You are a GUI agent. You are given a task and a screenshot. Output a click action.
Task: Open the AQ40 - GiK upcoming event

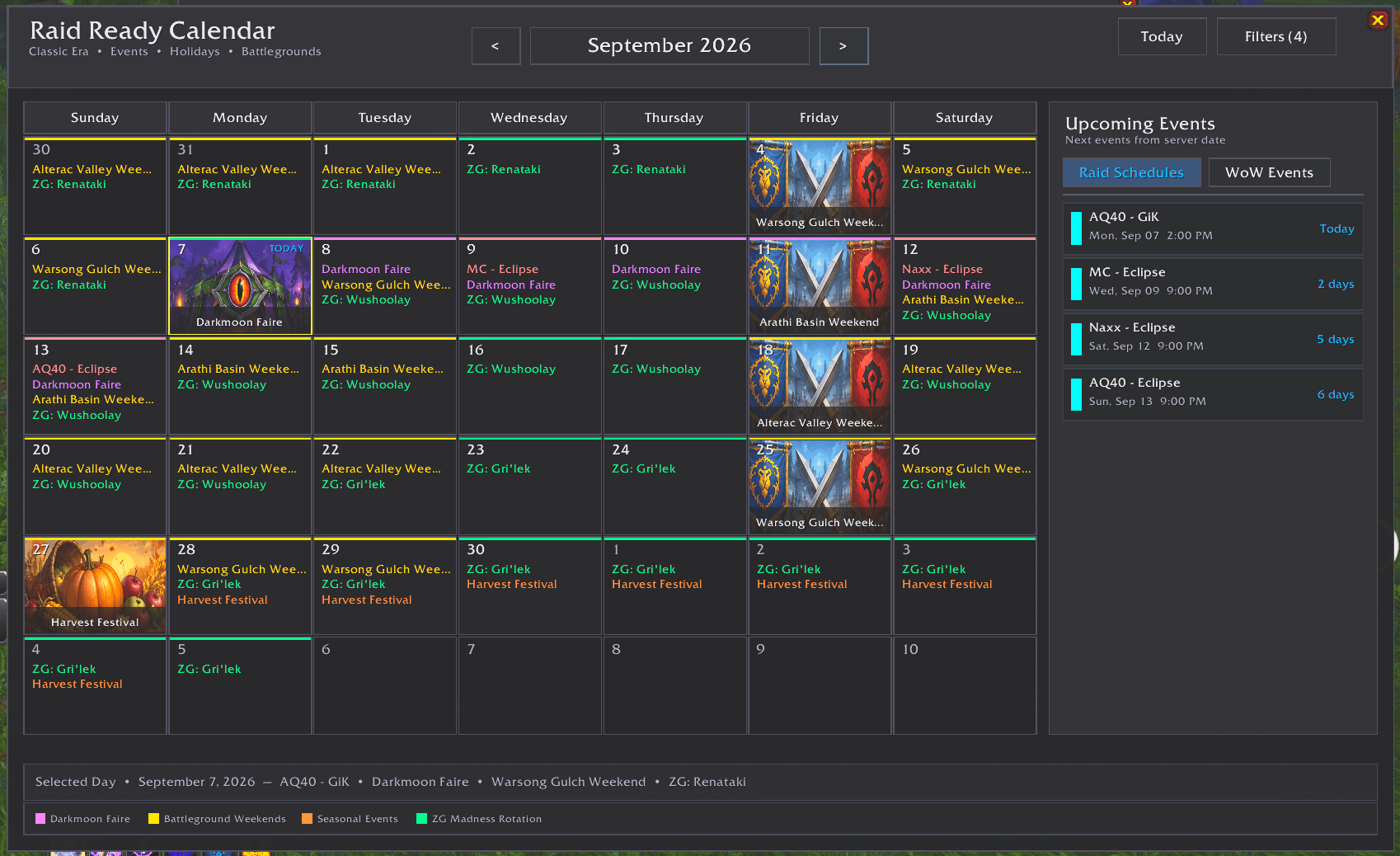click(1213, 228)
